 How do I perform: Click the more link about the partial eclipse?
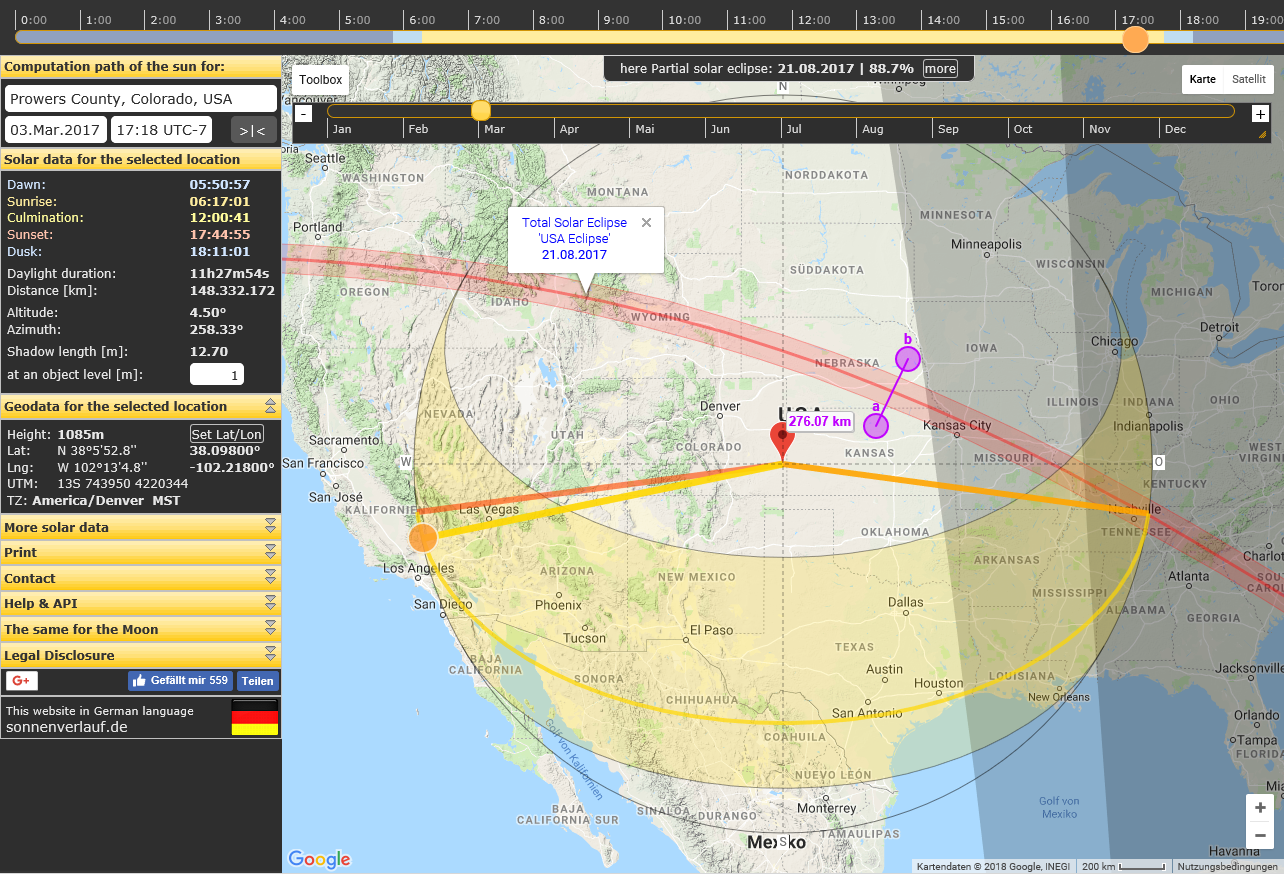point(939,68)
